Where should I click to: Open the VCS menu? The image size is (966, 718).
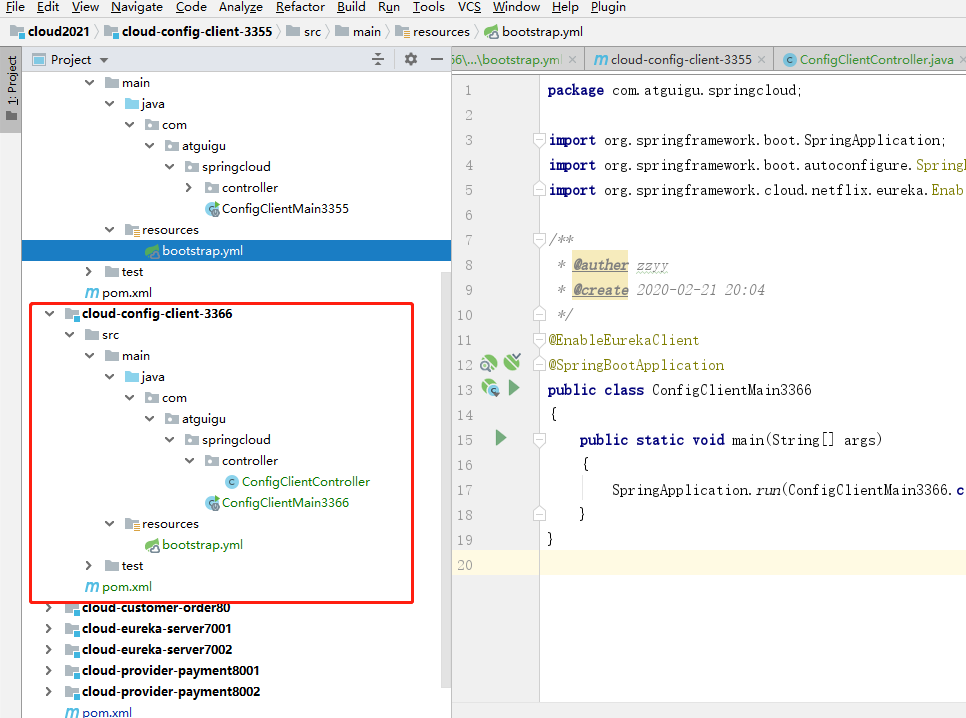click(x=469, y=7)
